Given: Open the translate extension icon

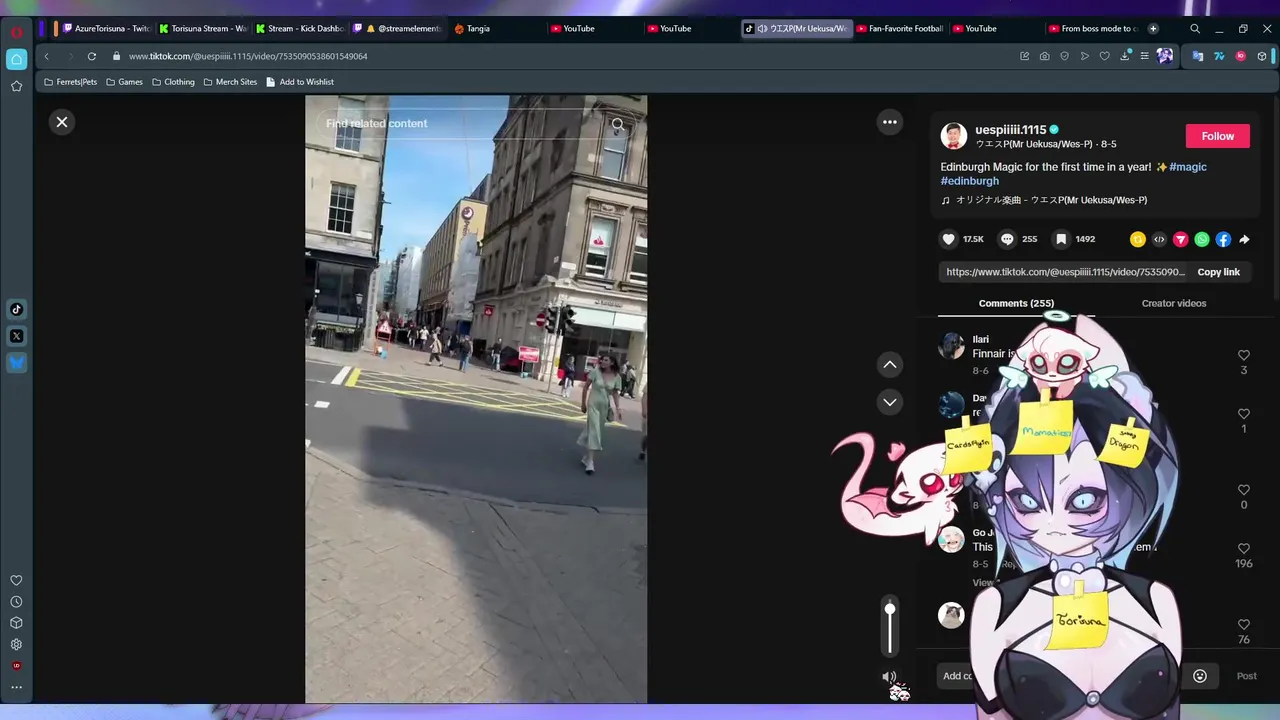Looking at the screenshot, I should [1198, 56].
